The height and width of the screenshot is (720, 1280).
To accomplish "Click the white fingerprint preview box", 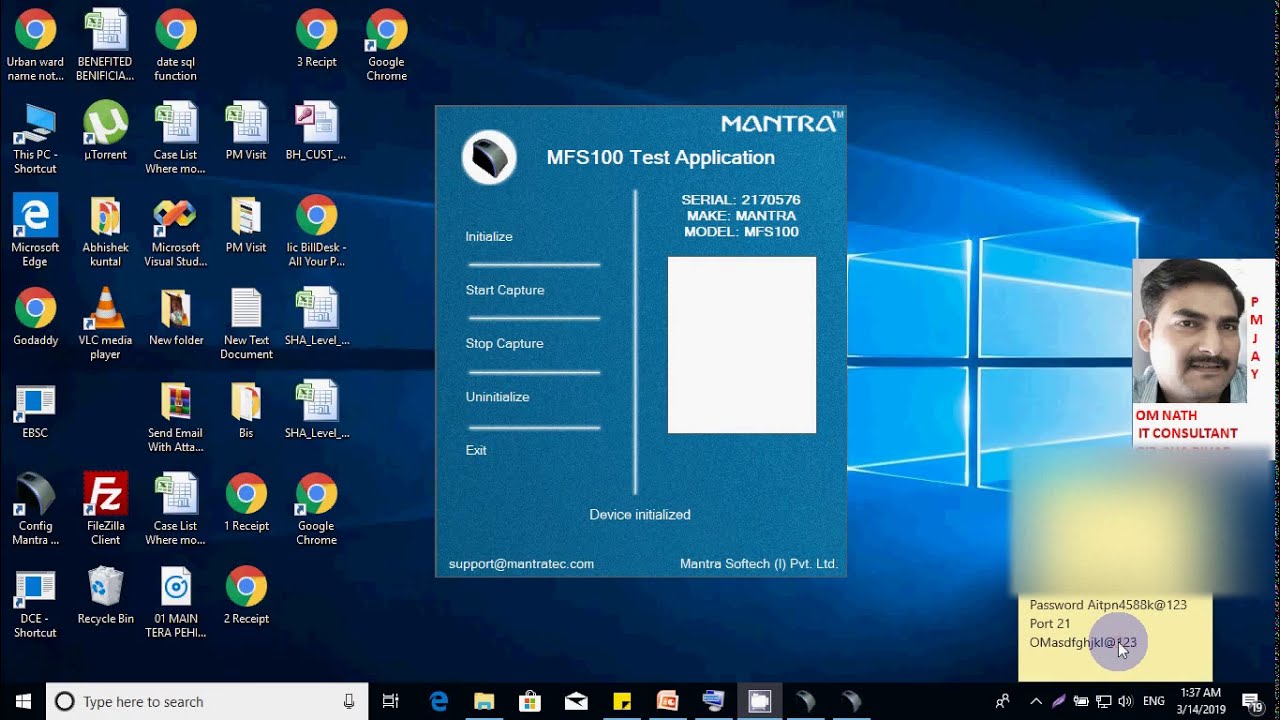I will click(742, 345).
